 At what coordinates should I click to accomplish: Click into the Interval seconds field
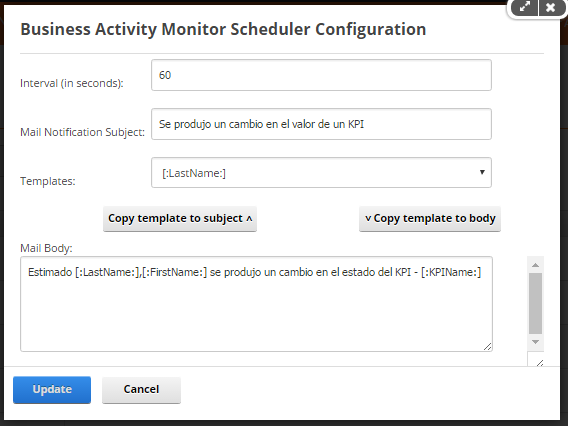[321, 75]
